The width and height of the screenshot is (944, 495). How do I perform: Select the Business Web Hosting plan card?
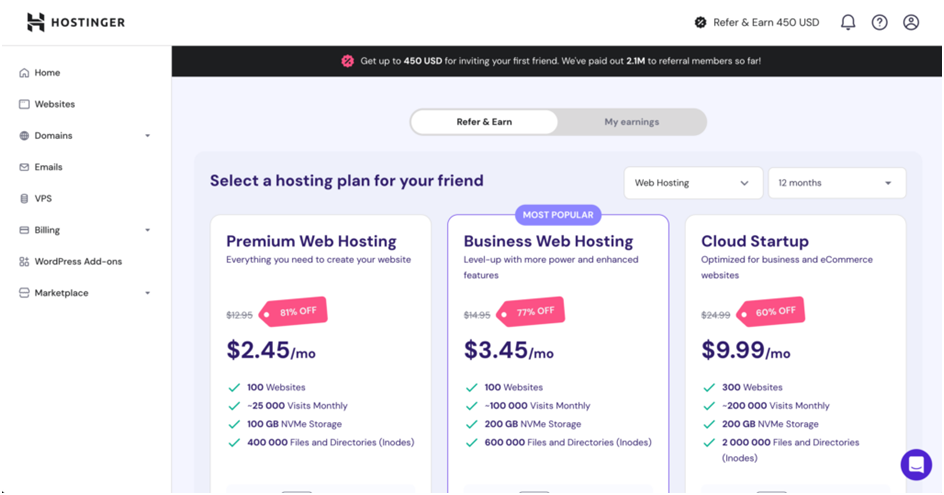coord(557,350)
